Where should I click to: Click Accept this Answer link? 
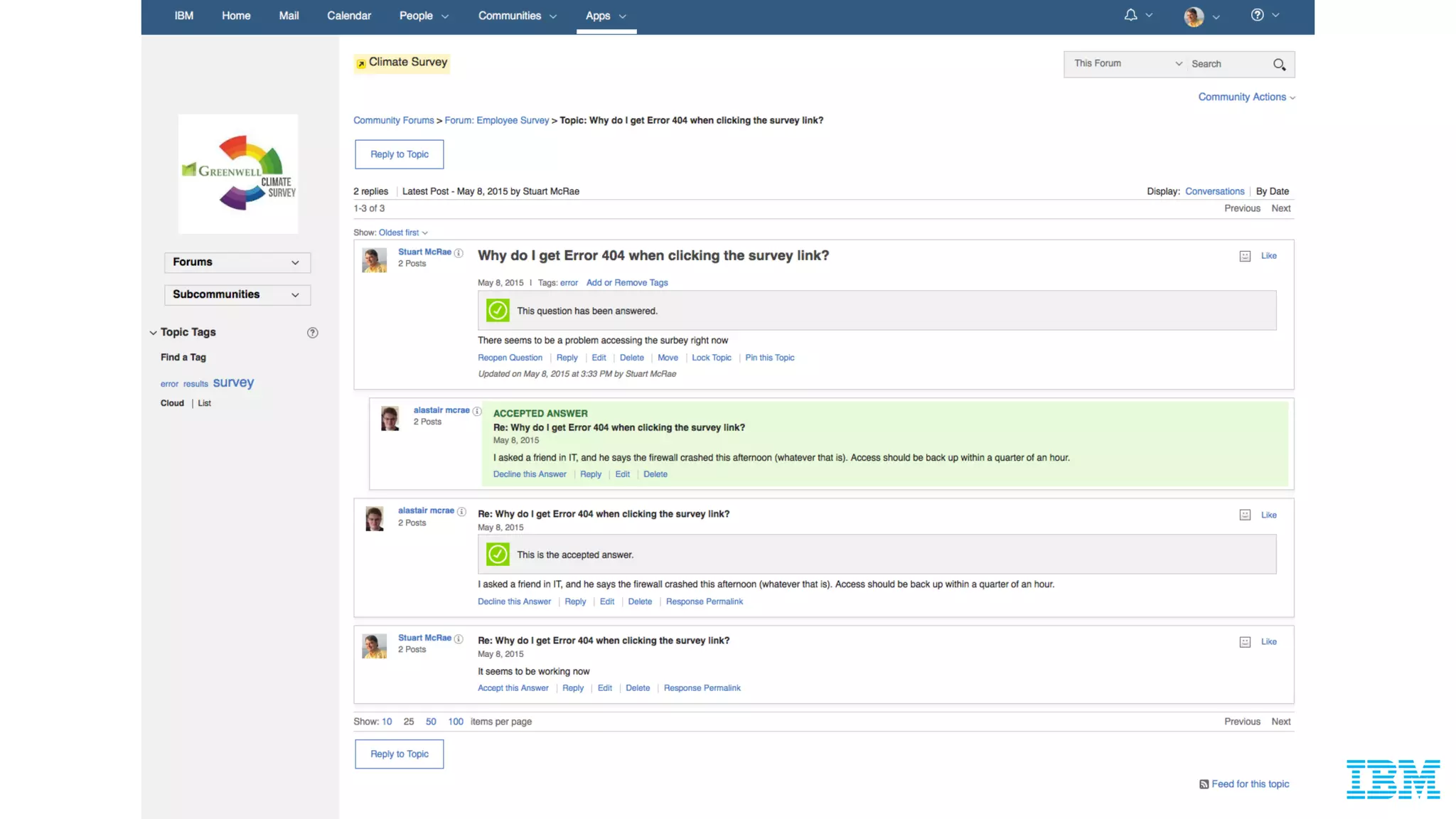[513, 688]
